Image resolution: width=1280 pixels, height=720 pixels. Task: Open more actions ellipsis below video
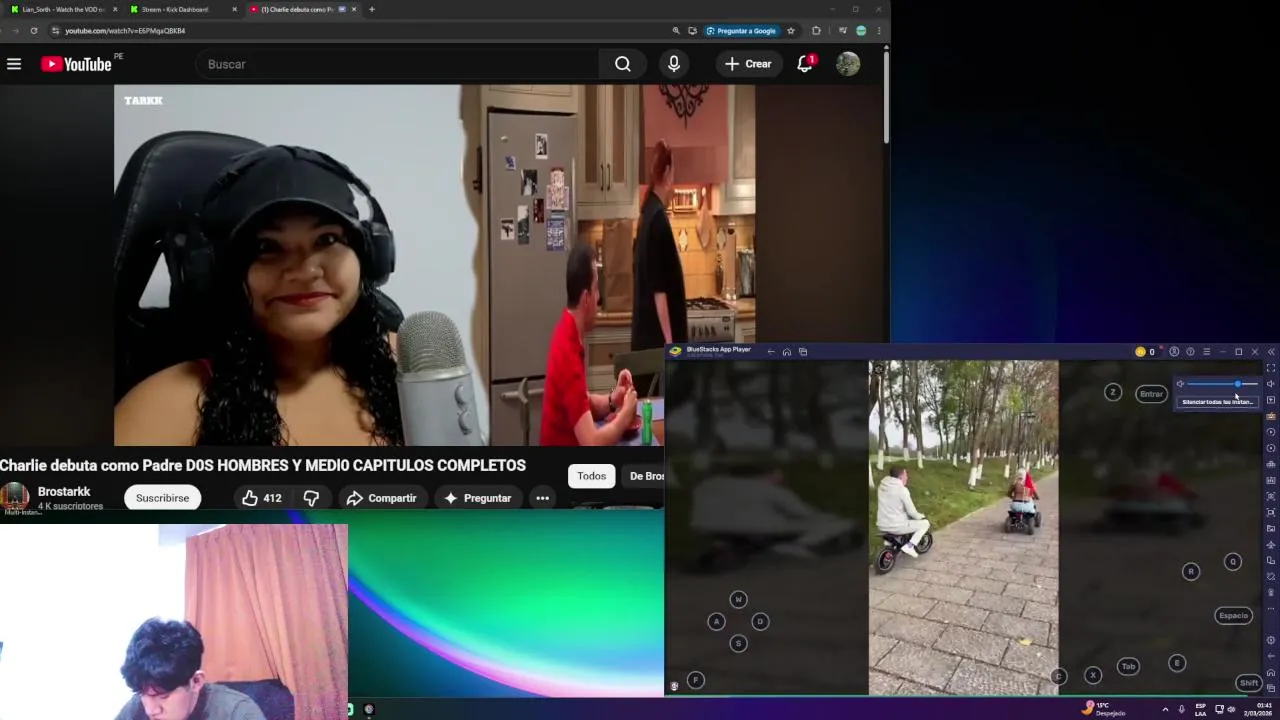click(542, 498)
